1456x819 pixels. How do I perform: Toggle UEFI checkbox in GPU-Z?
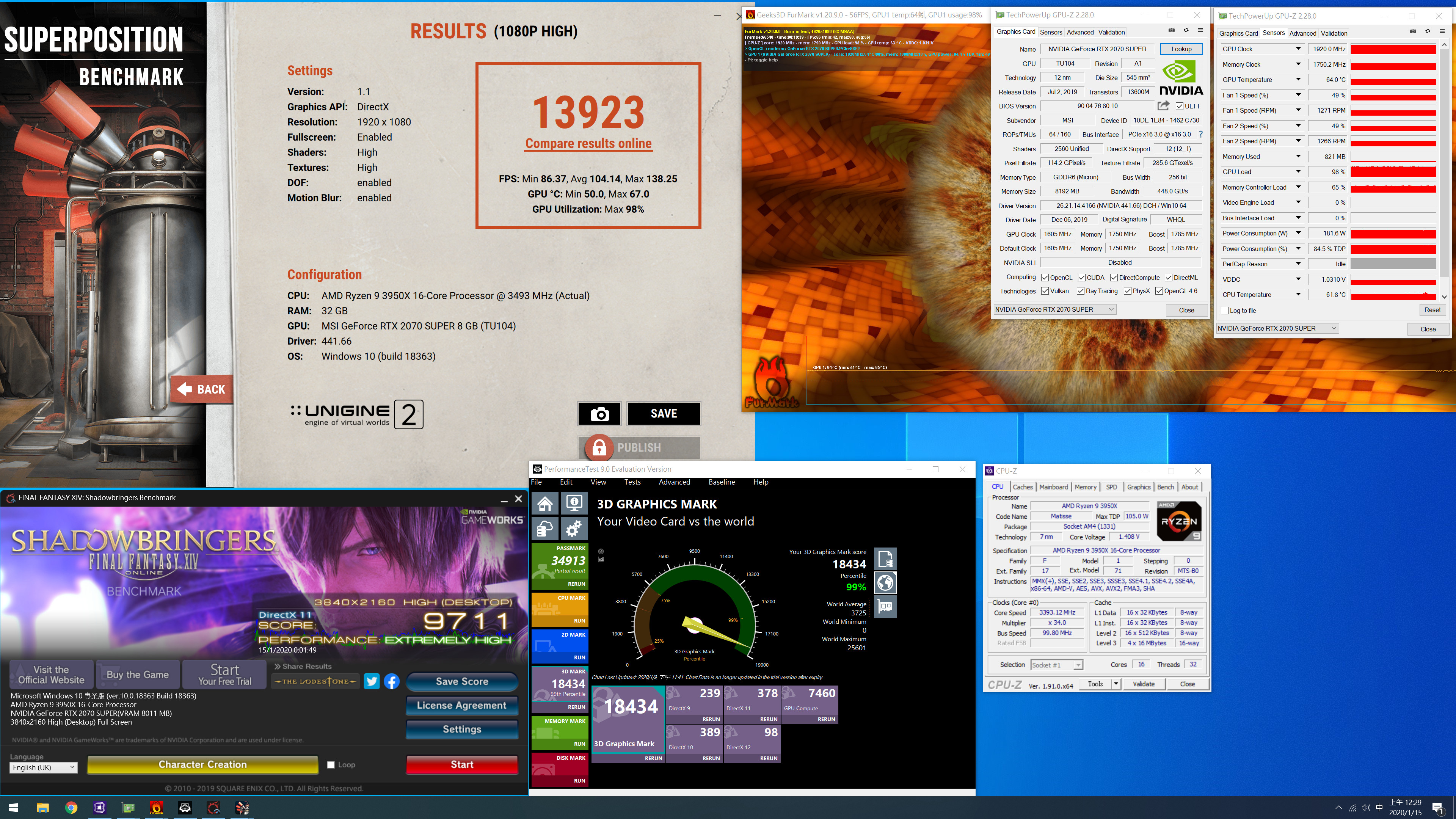tap(1180, 106)
